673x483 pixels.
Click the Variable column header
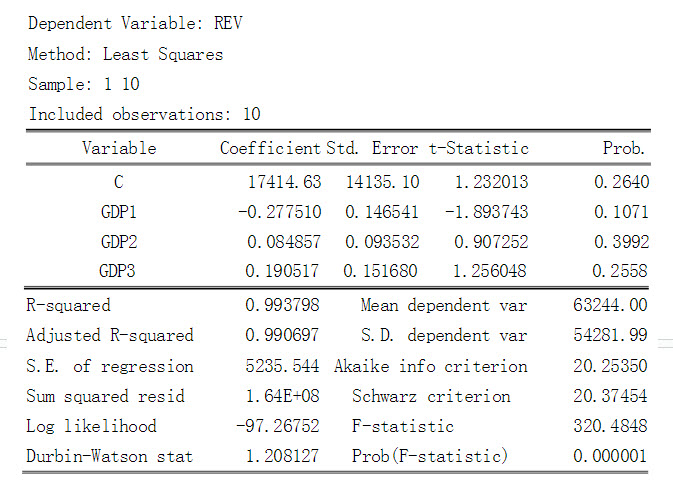click(x=119, y=149)
